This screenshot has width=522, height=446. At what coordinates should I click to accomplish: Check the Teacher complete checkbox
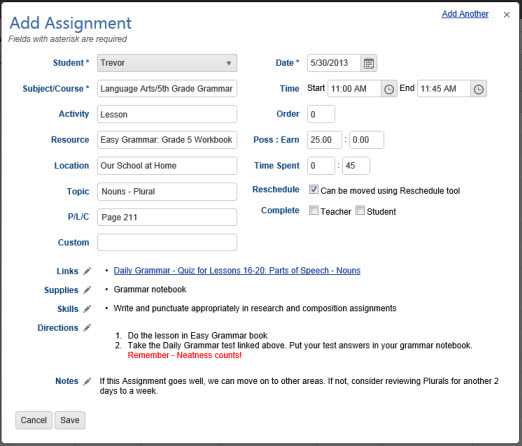tap(314, 210)
